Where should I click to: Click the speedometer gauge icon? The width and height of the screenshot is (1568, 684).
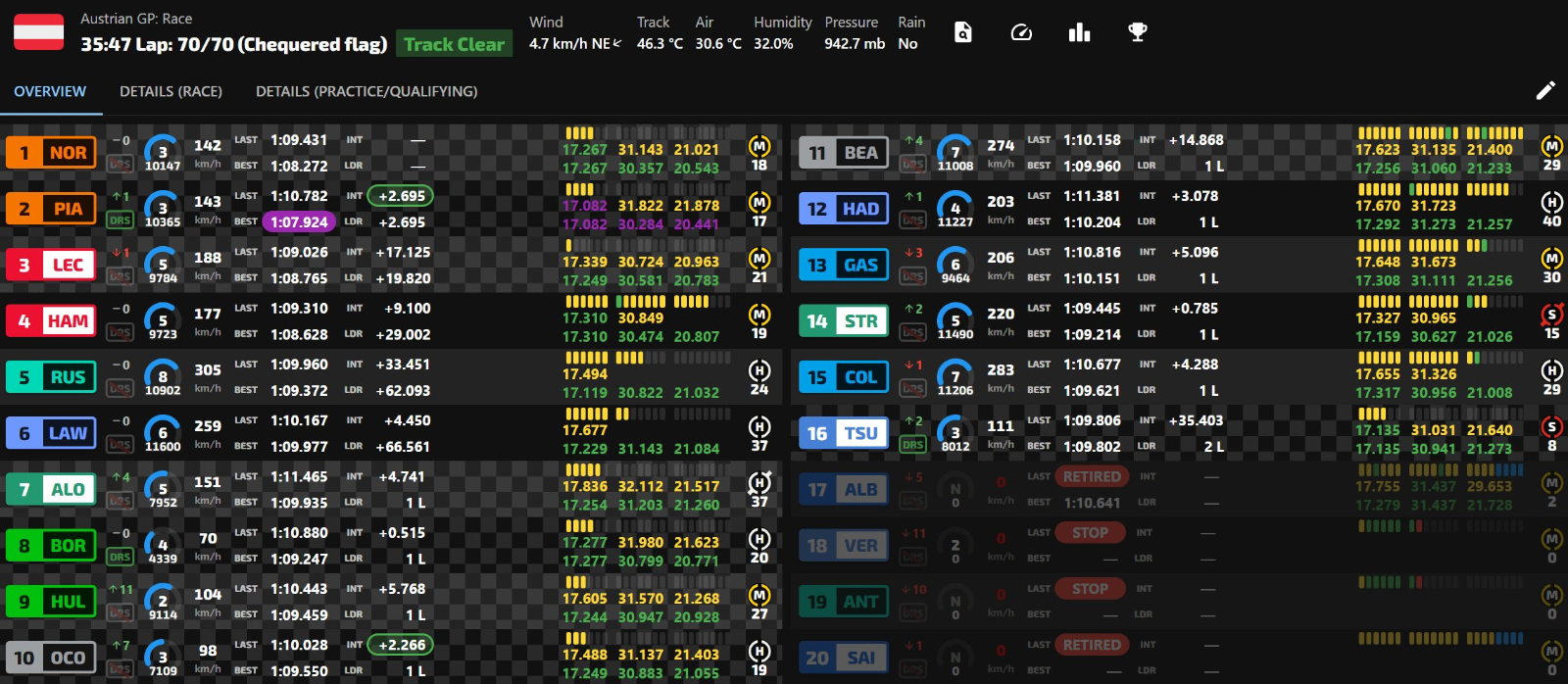[x=1021, y=32]
